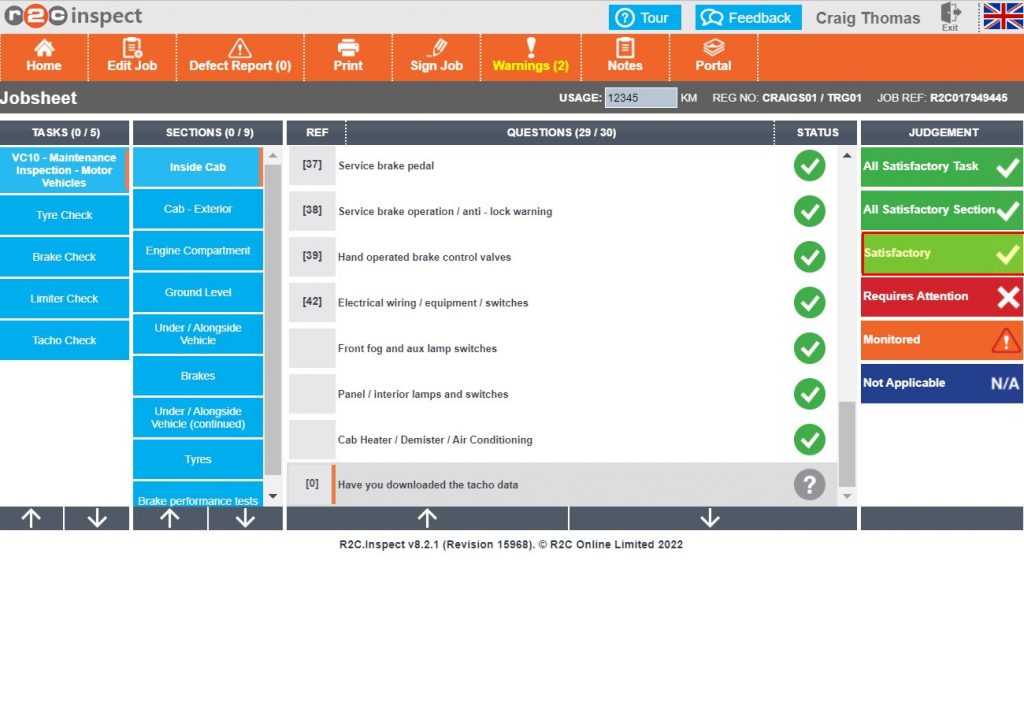
Task: Select the Sign Job icon
Action: tap(436, 58)
